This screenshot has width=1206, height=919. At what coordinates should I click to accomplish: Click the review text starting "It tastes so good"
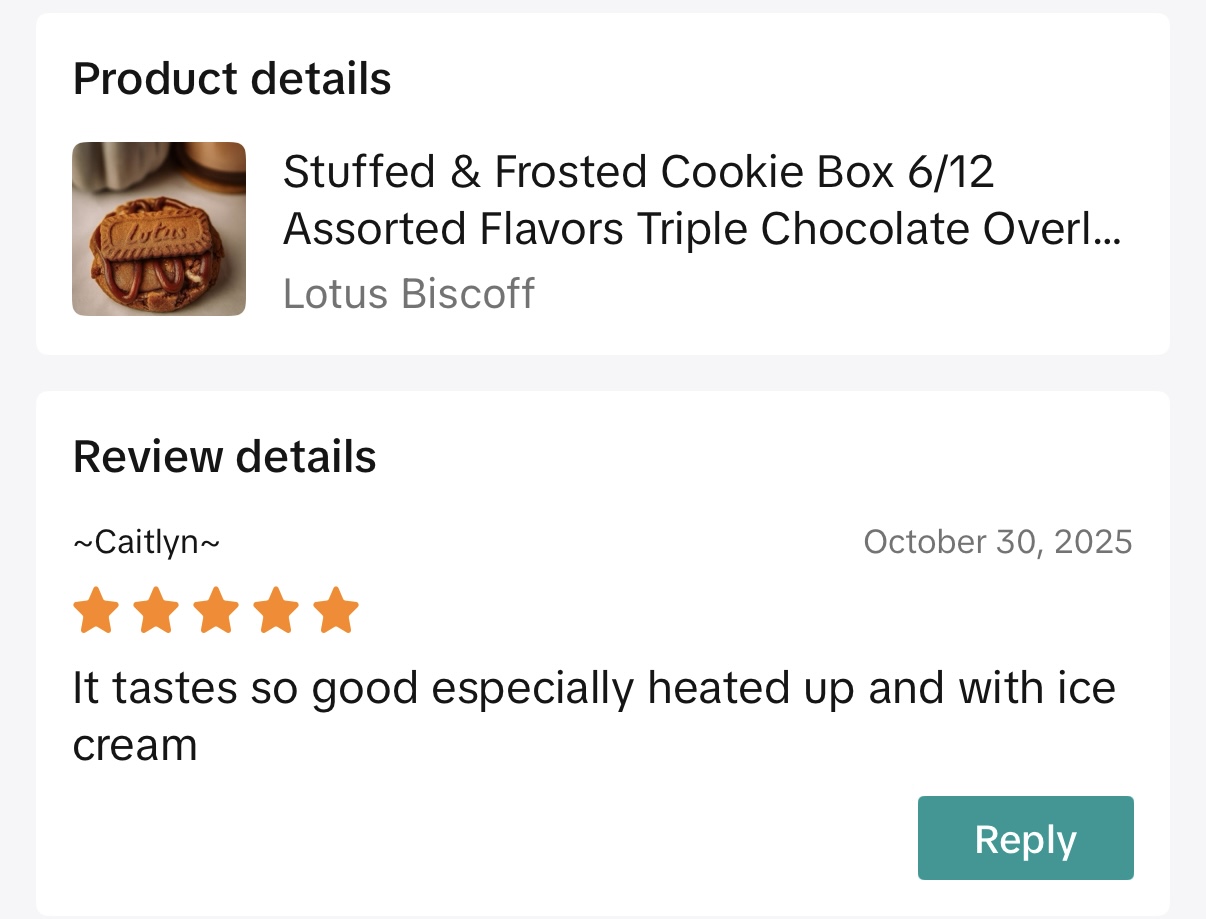(x=593, y=689)
